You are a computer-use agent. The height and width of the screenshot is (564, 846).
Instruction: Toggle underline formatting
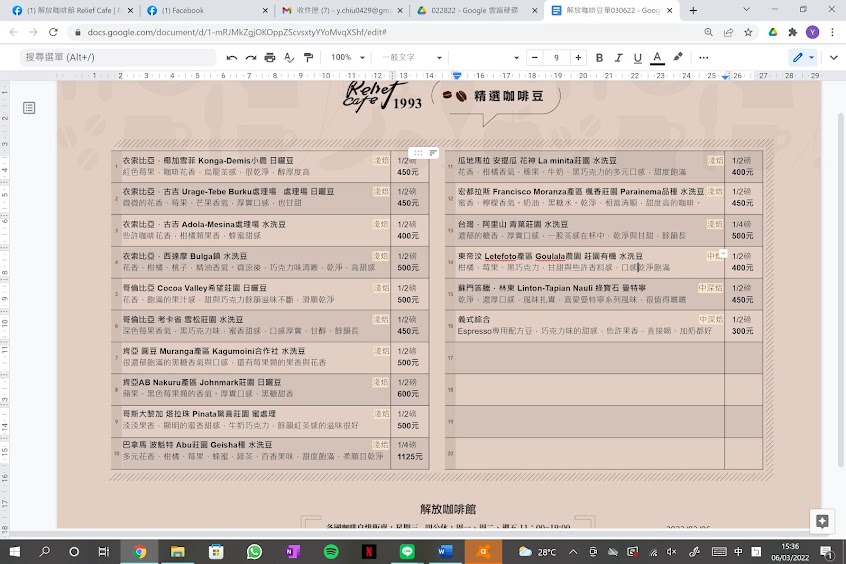[638, 57]
